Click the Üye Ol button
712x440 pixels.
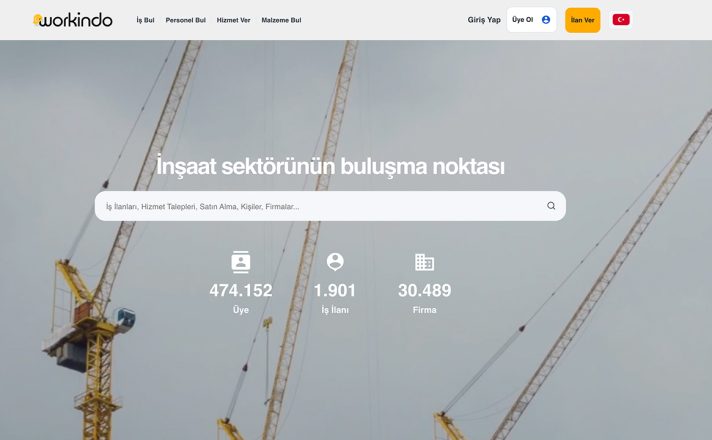pos(532,20)
